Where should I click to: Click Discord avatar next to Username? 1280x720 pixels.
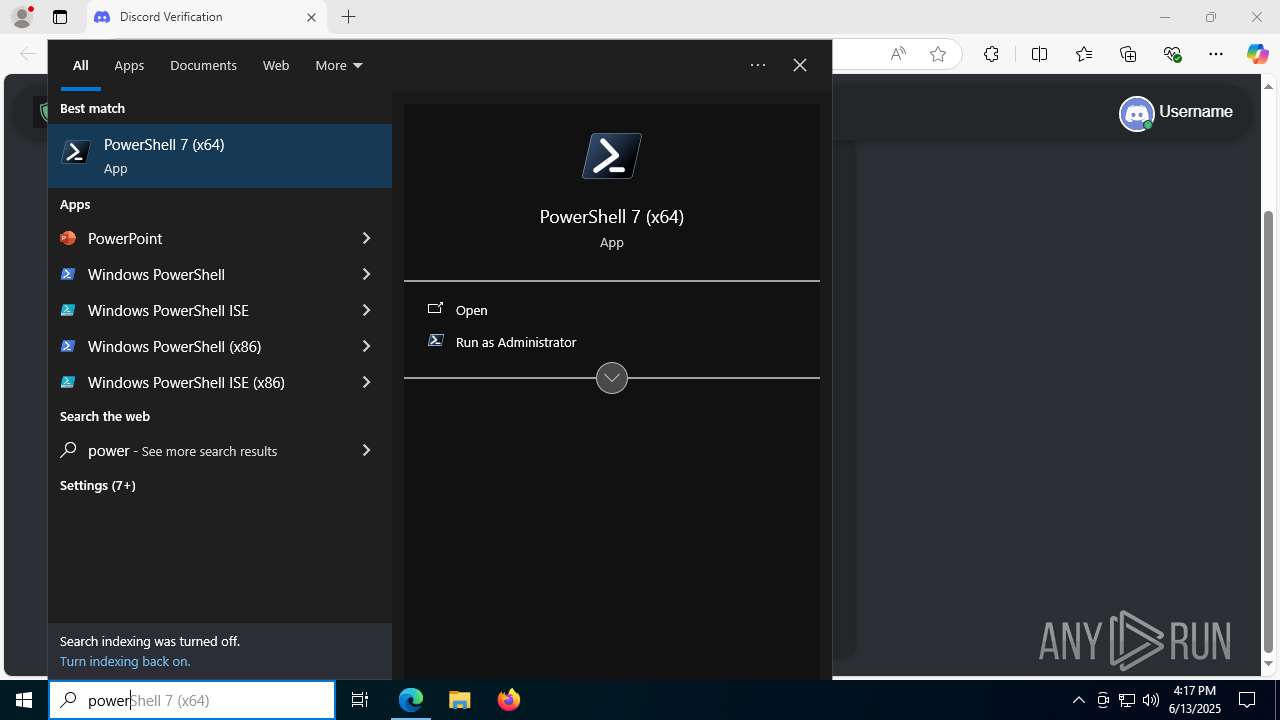tap(1136, 113)
